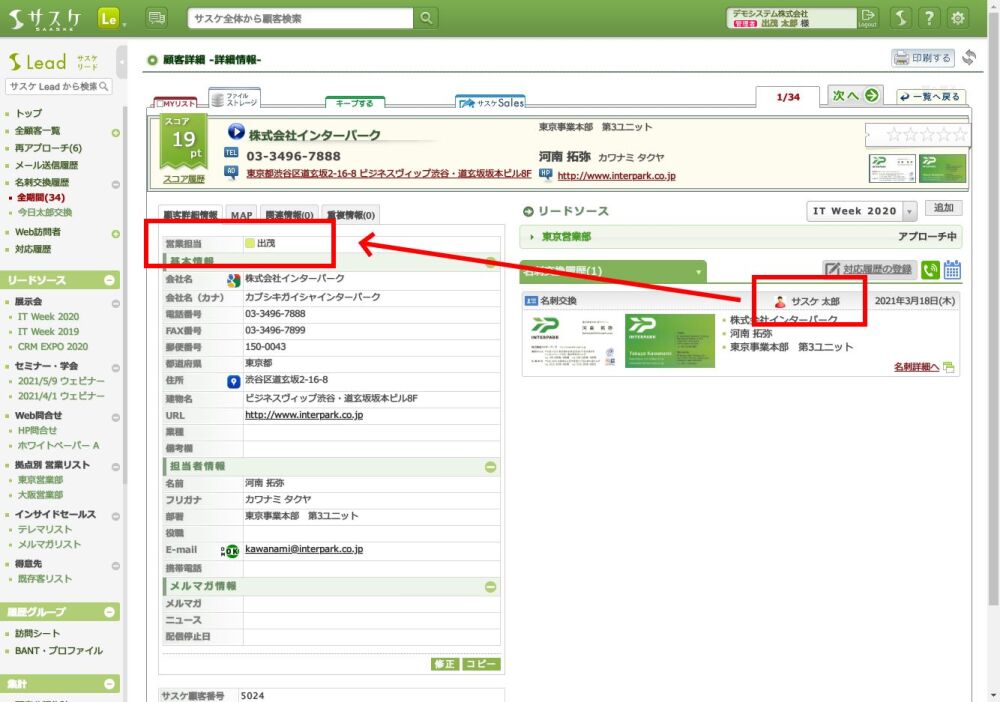Switch to the 関連情報(0) tab
This screenshot has height=702, width=1000.
(x=290, y=215)
